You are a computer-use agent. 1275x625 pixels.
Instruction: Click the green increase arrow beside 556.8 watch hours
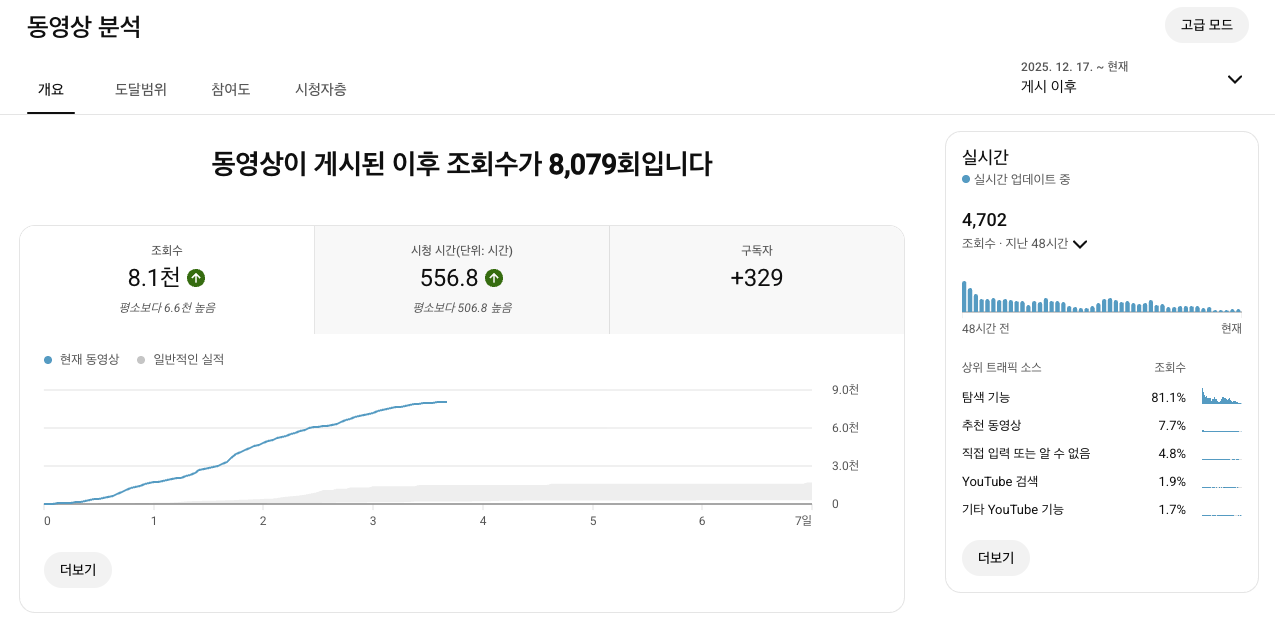coord(494,278)
